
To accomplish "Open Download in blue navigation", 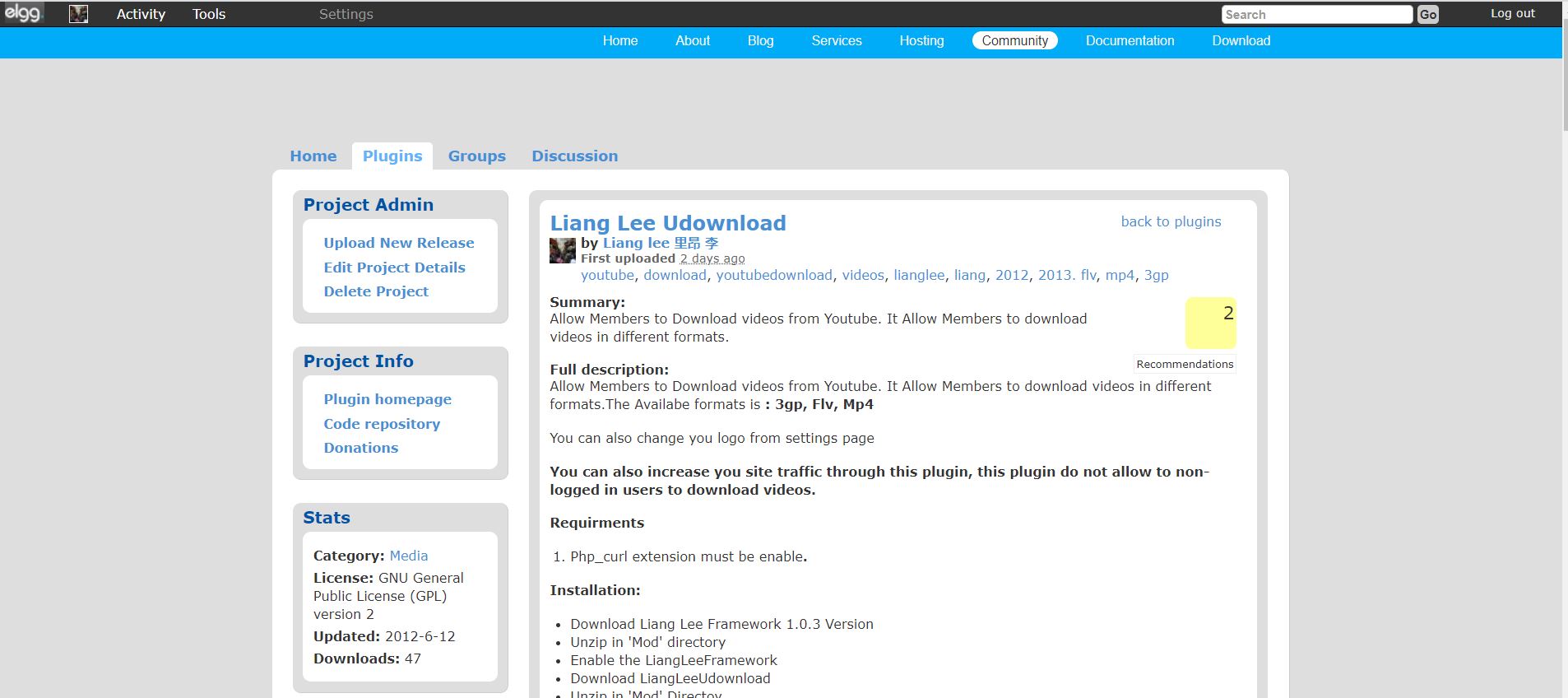I will (1241, 40).
